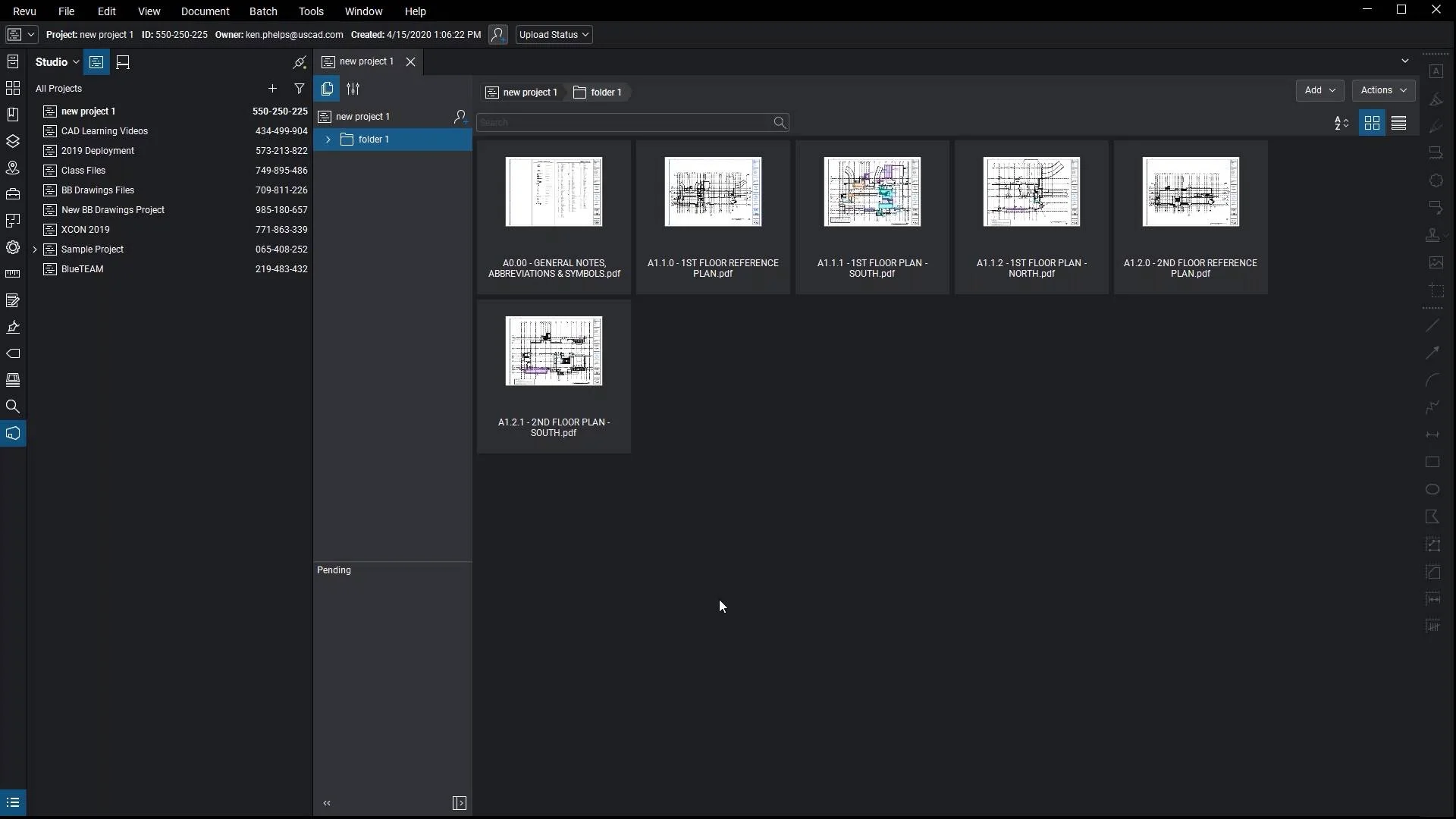Select the grid view icon for thumbnails

[1371, 122]
